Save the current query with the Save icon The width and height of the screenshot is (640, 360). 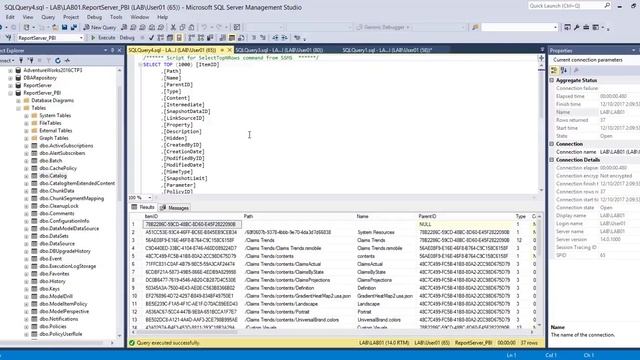64,27
